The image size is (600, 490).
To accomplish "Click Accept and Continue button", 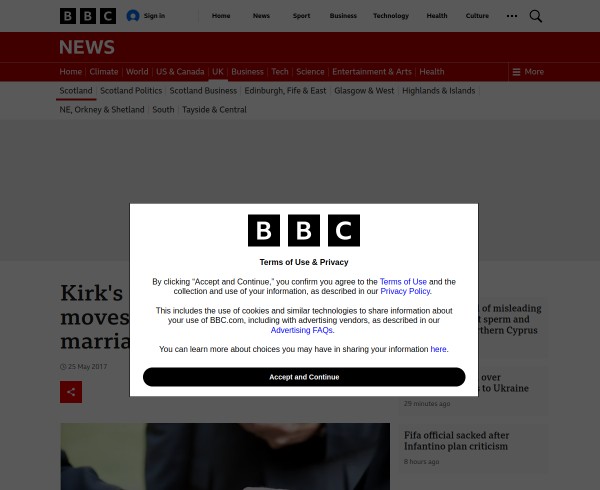I will (x=304, y=377).
